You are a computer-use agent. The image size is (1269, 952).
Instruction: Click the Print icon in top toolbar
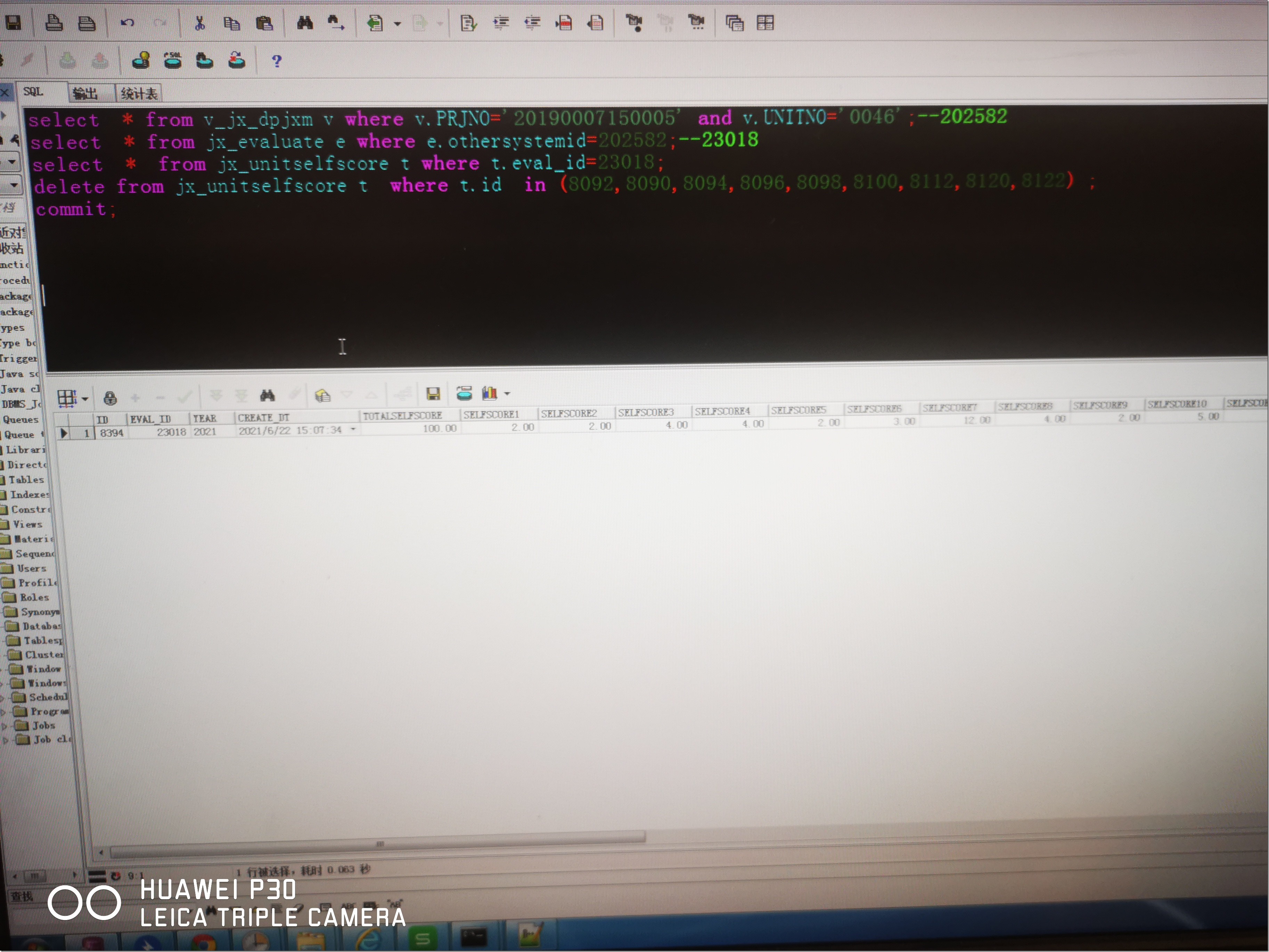[54, 23]
